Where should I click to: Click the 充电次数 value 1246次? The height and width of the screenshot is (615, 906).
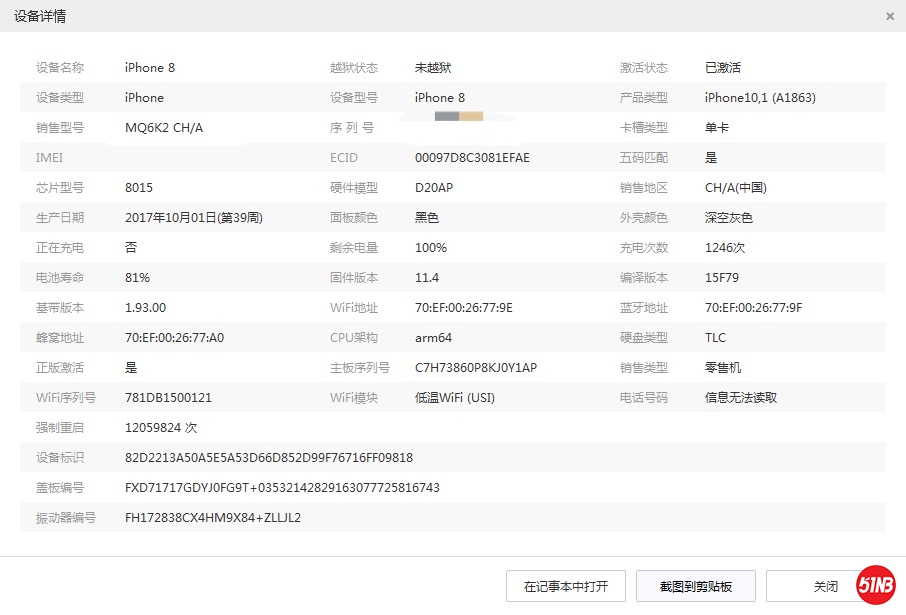click(725, 248)
